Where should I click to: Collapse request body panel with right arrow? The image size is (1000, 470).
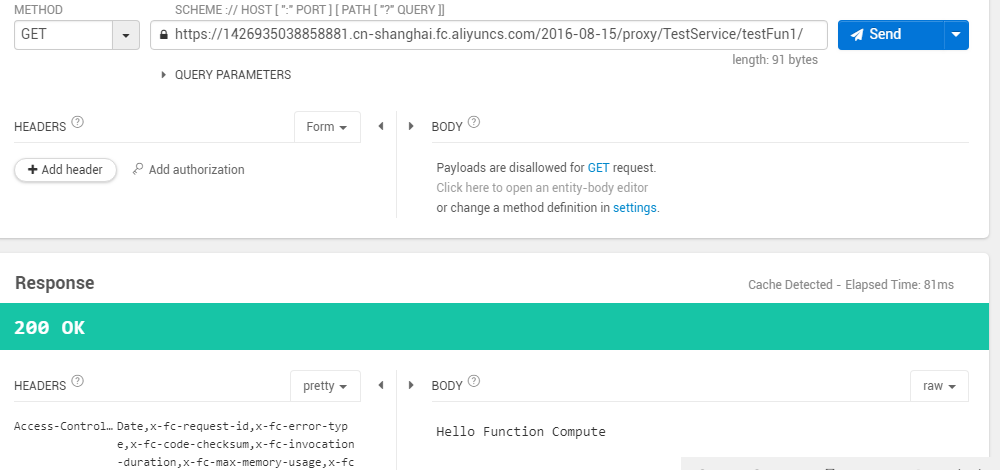(x=410, y=127)
